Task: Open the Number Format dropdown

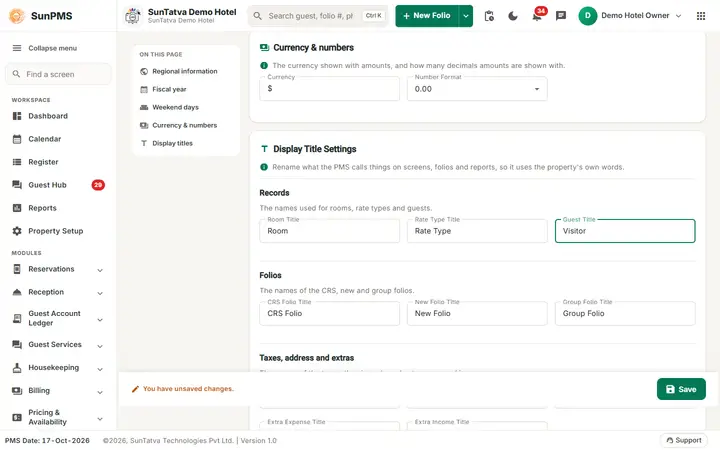Action: [477, 89]
